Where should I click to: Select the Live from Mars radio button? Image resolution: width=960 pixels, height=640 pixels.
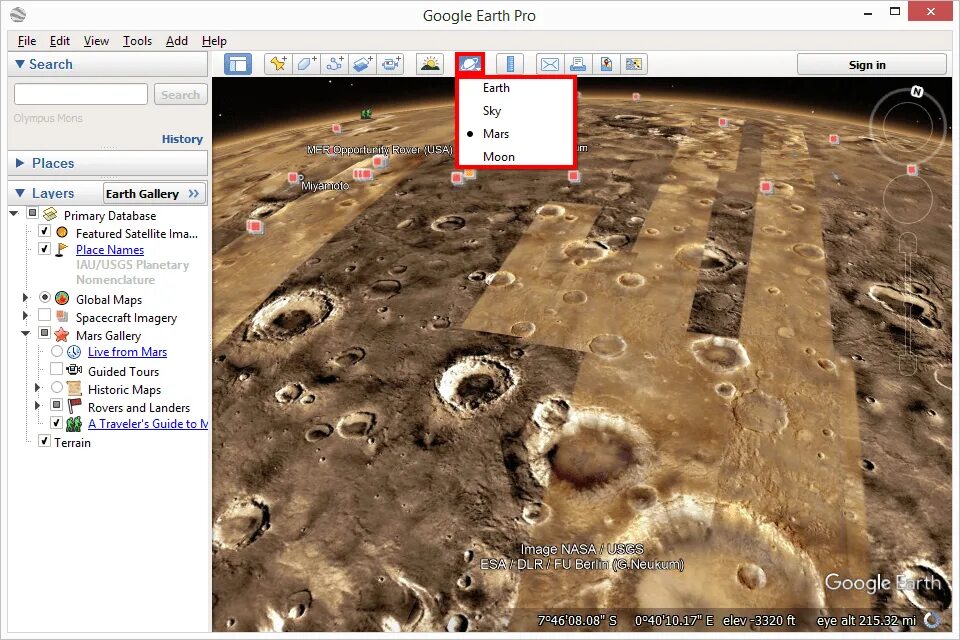coord(57,351)
